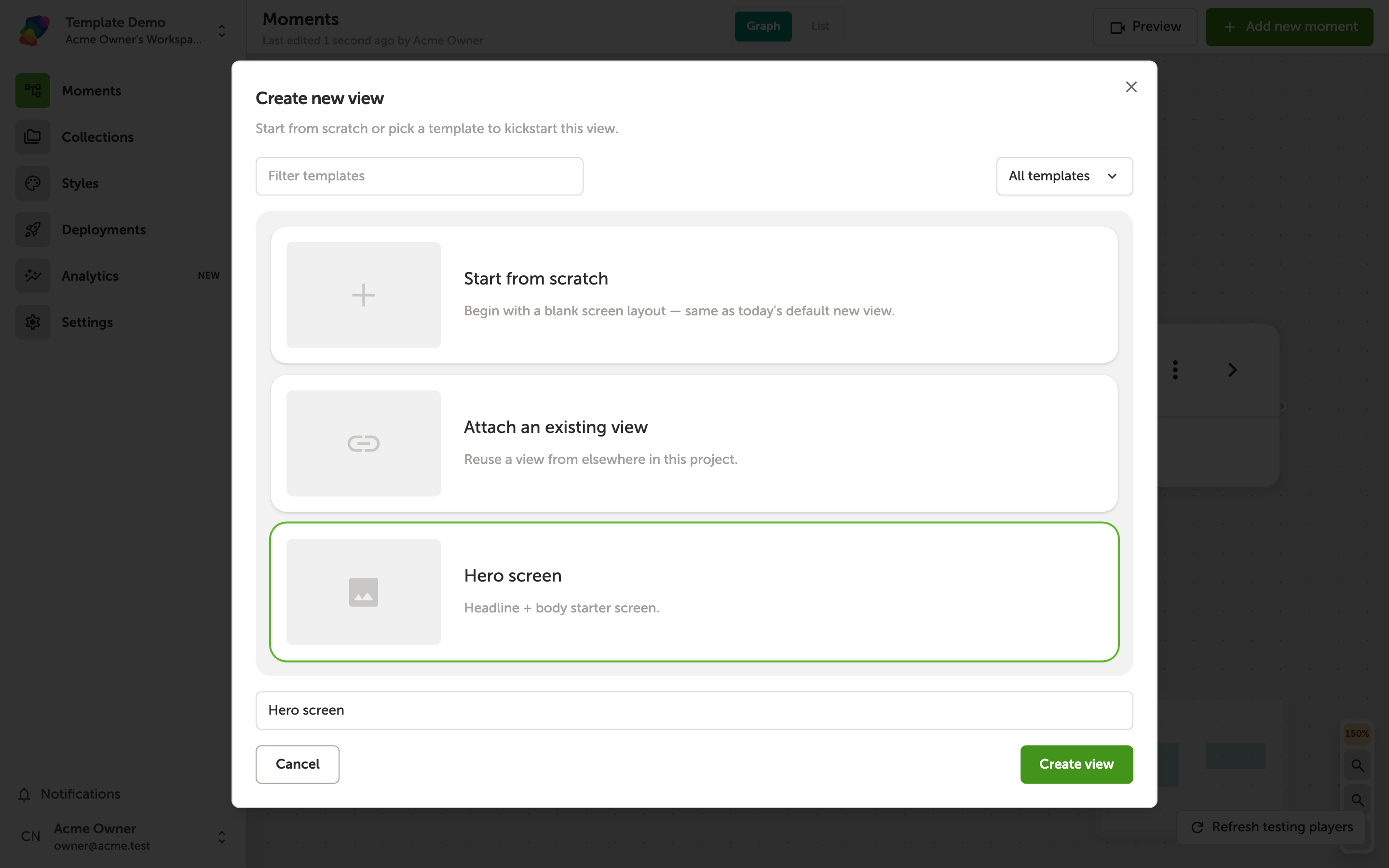The width and height of the screenshot is (1389, 868).
Task: Open the Analytics chart icon
Action: pyautogui.click(x=33, y=276)
